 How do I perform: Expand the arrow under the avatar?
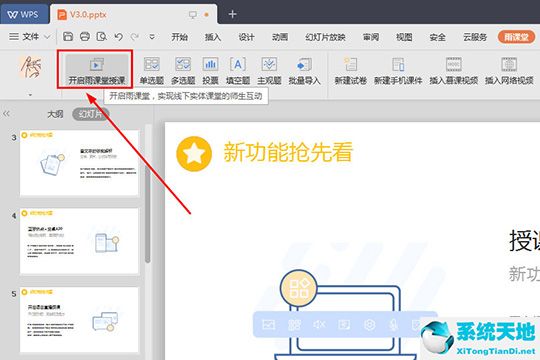[x=30, y=94]
